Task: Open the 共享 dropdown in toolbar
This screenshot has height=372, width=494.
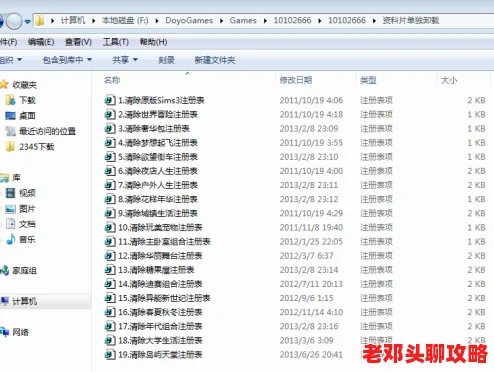Action: [x=125, y=60]
